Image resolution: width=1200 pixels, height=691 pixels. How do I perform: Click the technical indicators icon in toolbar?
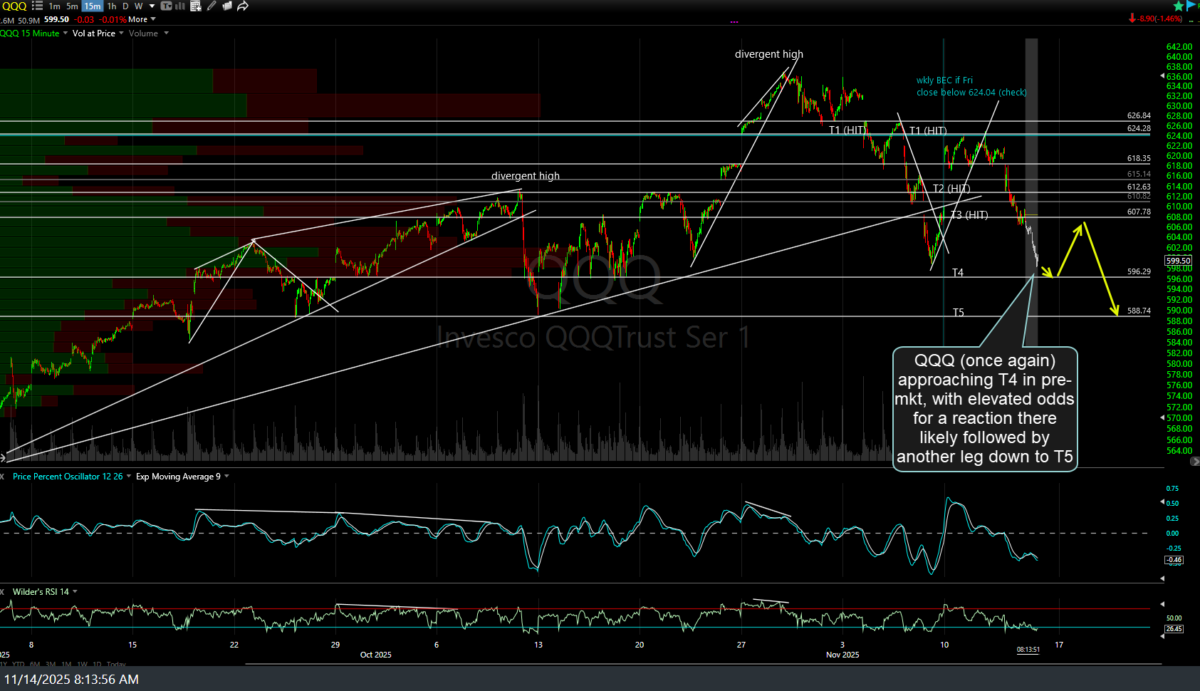click(166, 6)
